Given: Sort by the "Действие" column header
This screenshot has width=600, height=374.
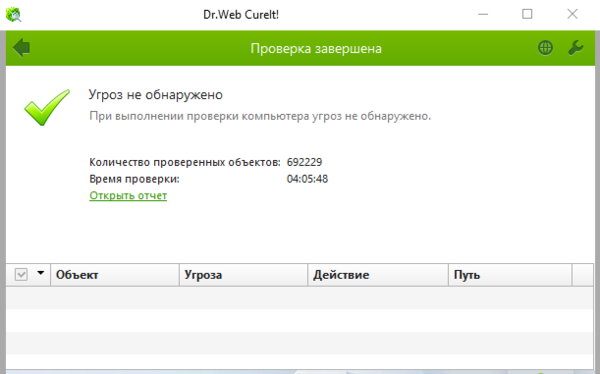Looking at the screenshot, I should (378, 275).
